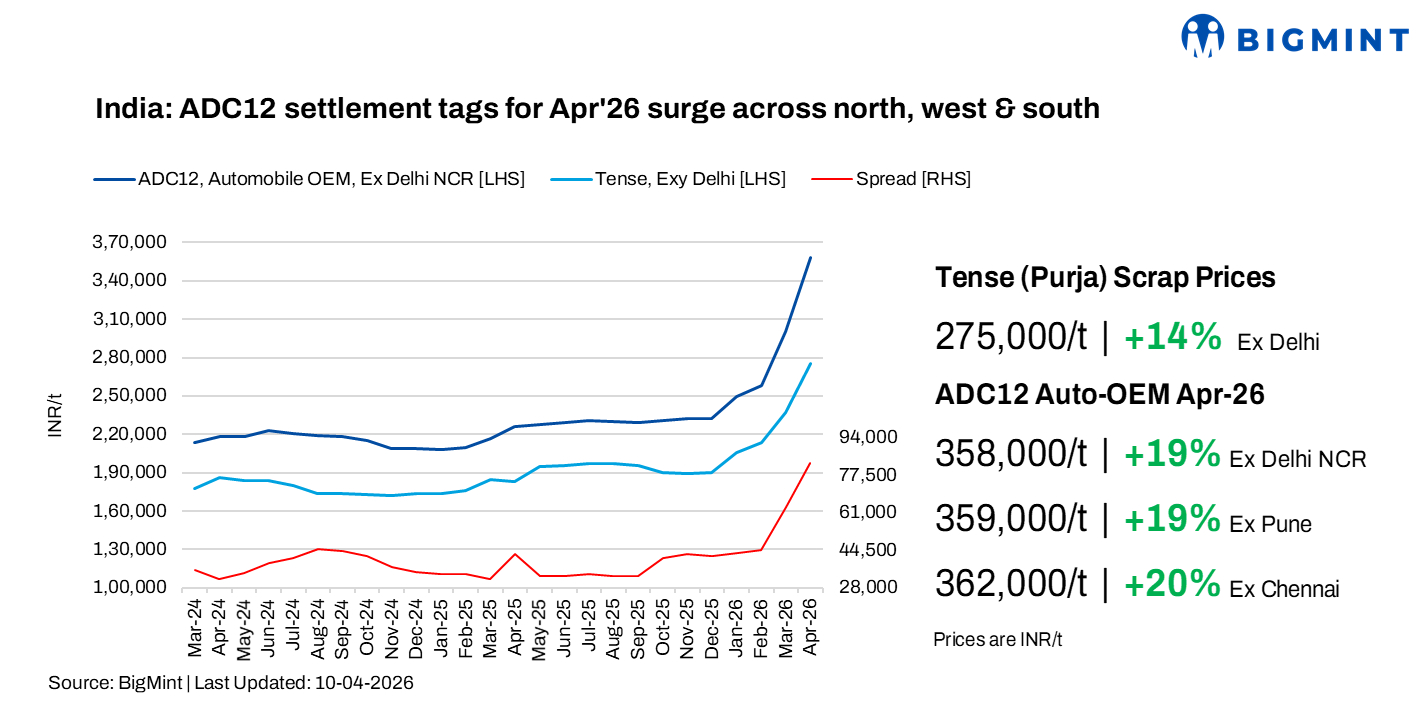Image resolution: width=1416 pixels, height=709 pixels.
Task: Select the dark blue ADC12 legend line marker
Action: coord(117,178)
